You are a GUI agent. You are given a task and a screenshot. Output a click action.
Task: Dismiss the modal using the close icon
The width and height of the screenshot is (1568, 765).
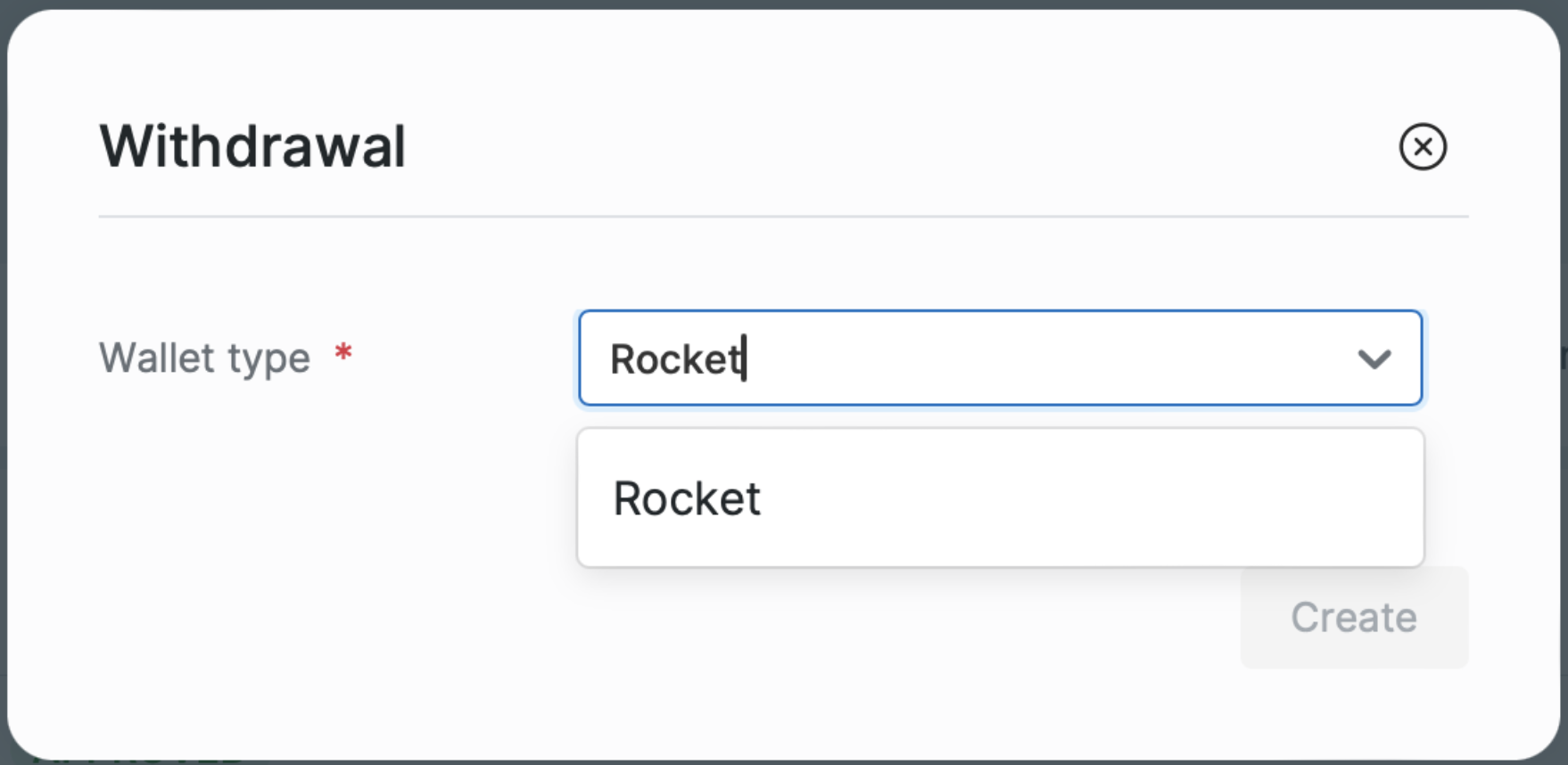[1423, 147]
